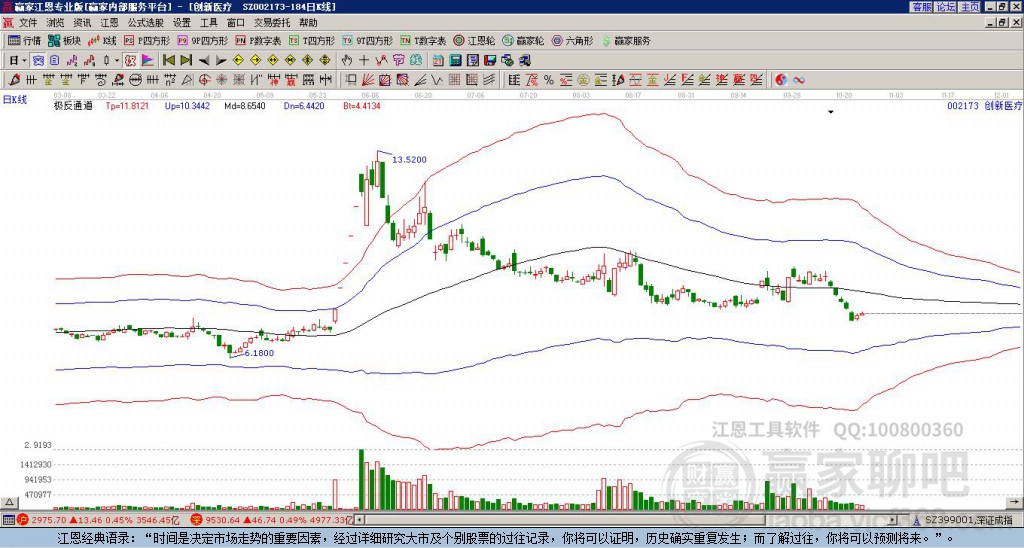The height and width of the screenshot is (548, 1024).
Task: Open the 江恩轮 tool
Action: [475, 40]
